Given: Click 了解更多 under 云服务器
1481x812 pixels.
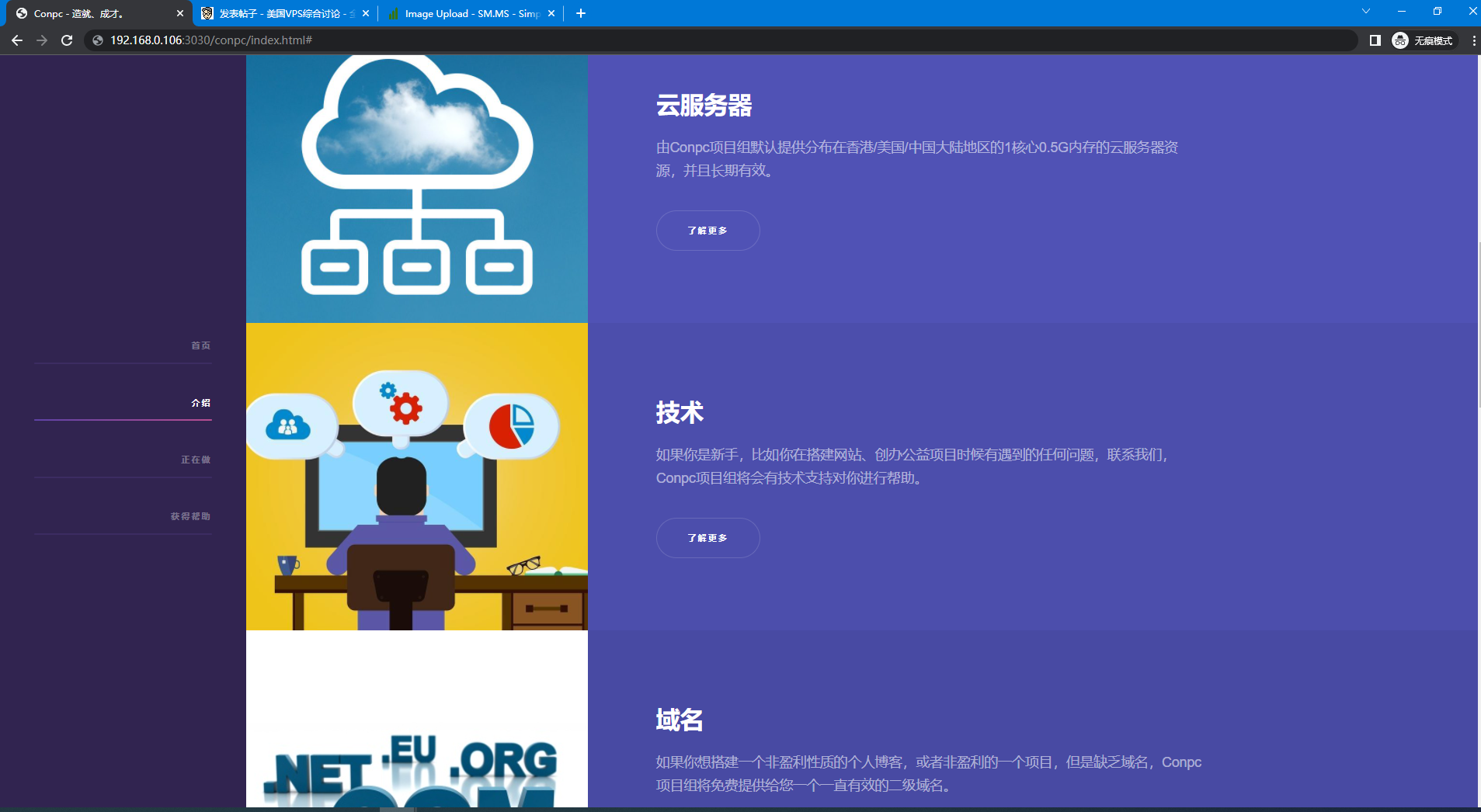Looking at the screenshot, I should click(707, 231).
